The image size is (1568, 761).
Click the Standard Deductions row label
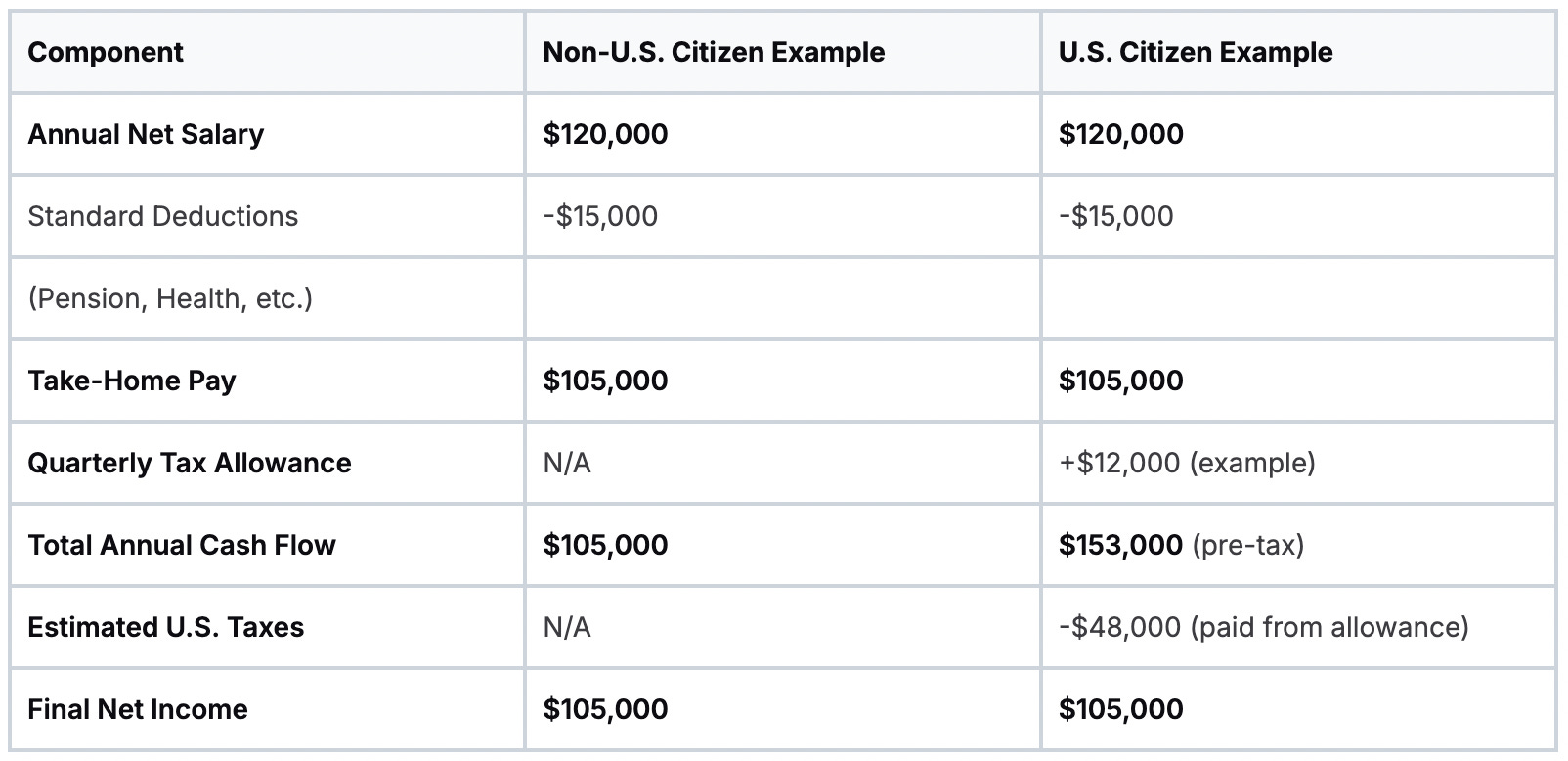[163, 216]
